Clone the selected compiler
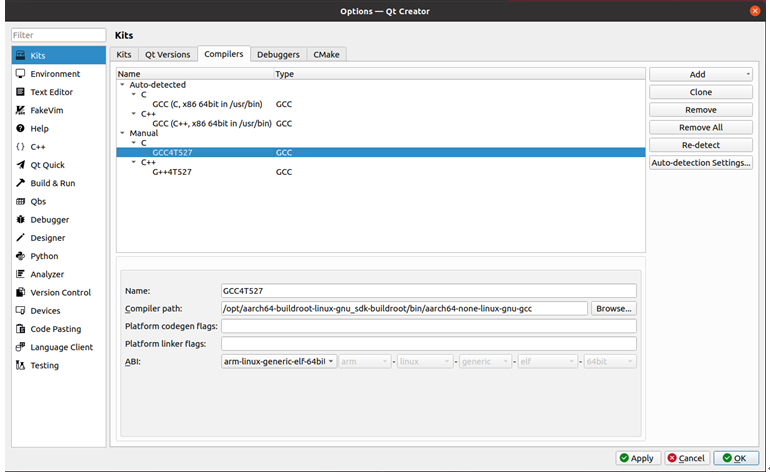Screen dimensions: 770x476 pyautogui.click(x=701, y=92)
